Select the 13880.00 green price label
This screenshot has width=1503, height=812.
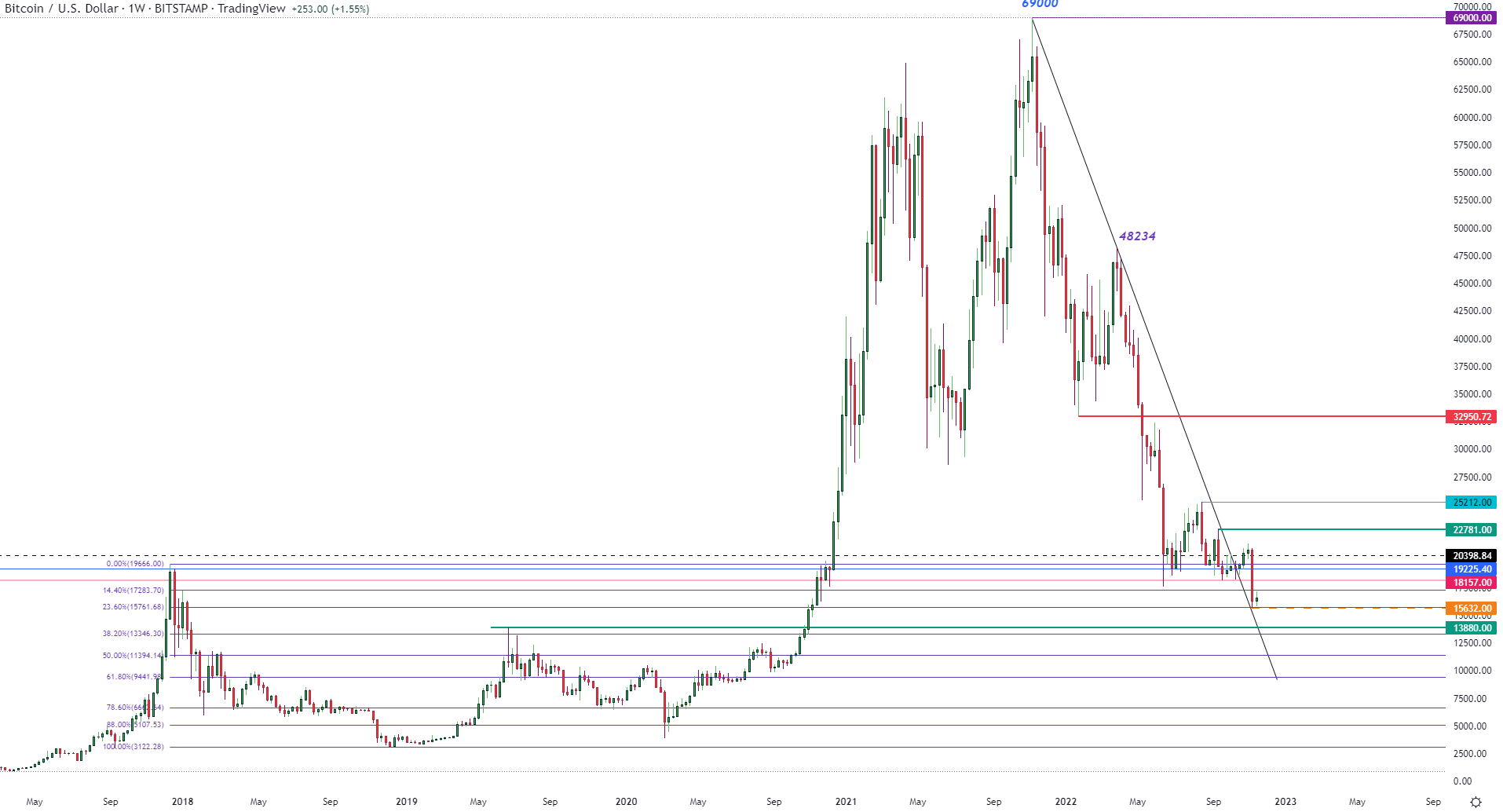1471,627
